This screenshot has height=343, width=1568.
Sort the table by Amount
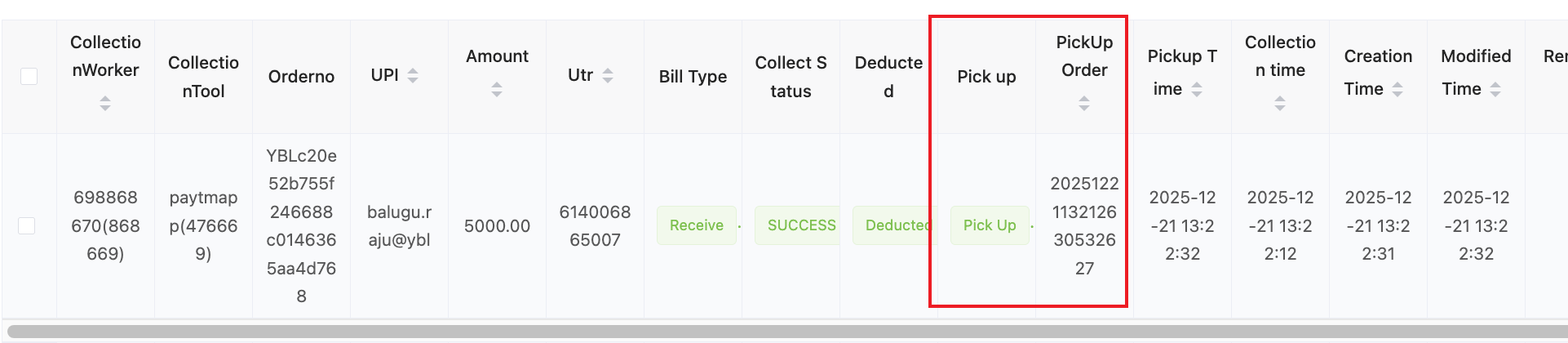[497, 90]
